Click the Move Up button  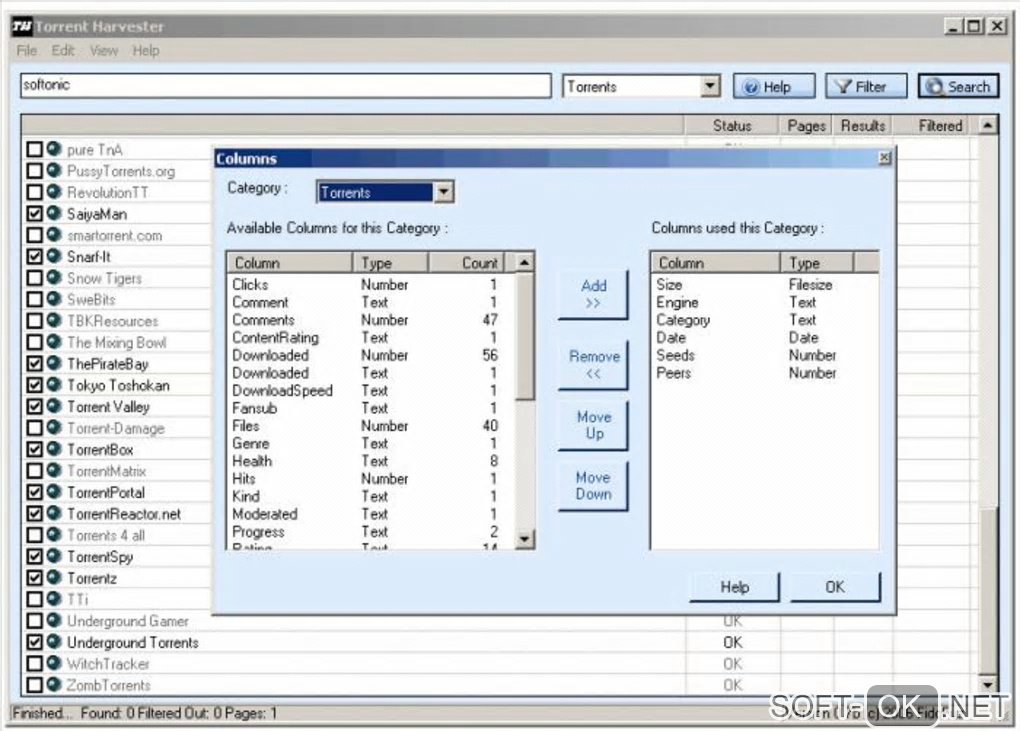click(593, 425)
